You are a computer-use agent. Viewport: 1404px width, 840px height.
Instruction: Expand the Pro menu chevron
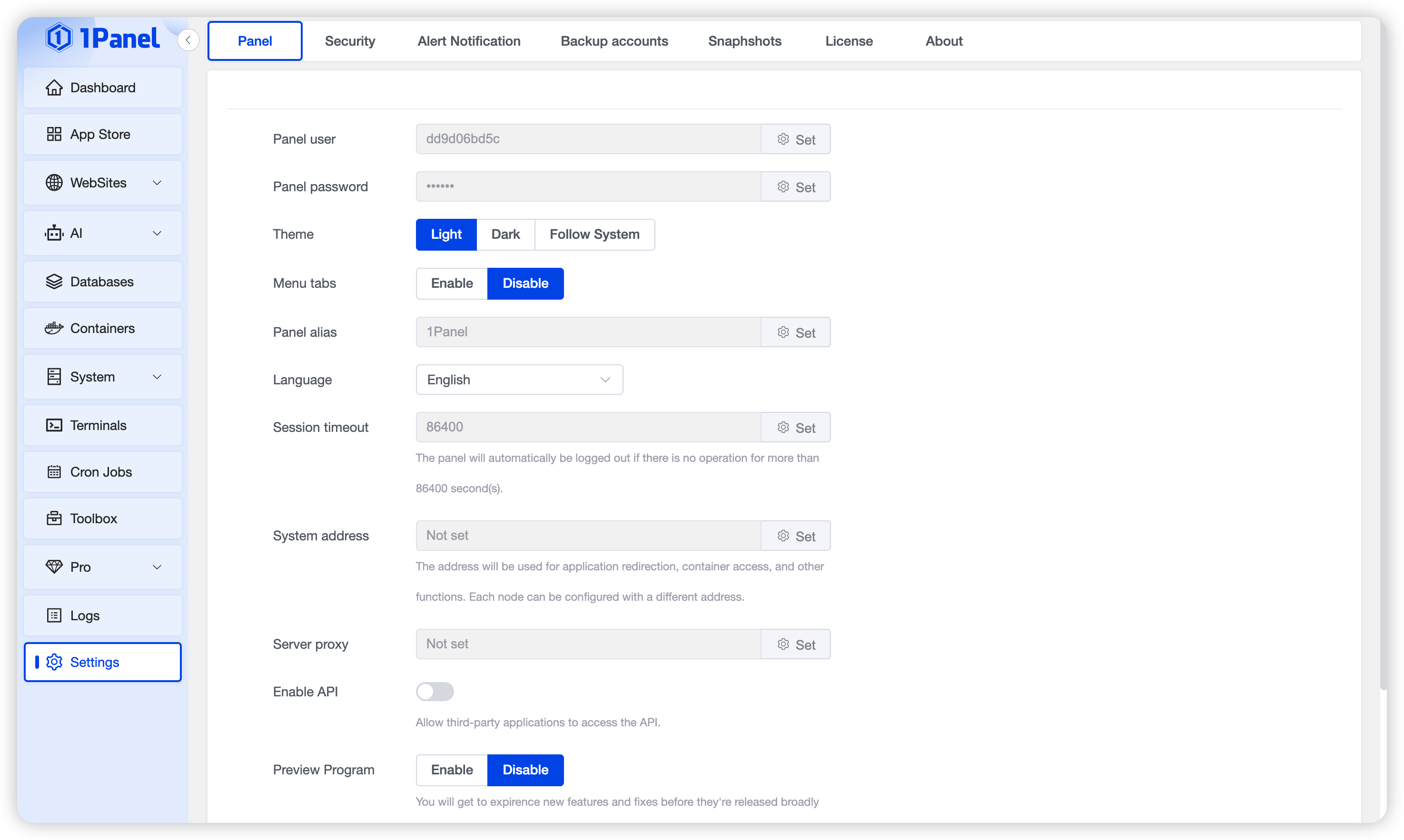tap(158, 567)
